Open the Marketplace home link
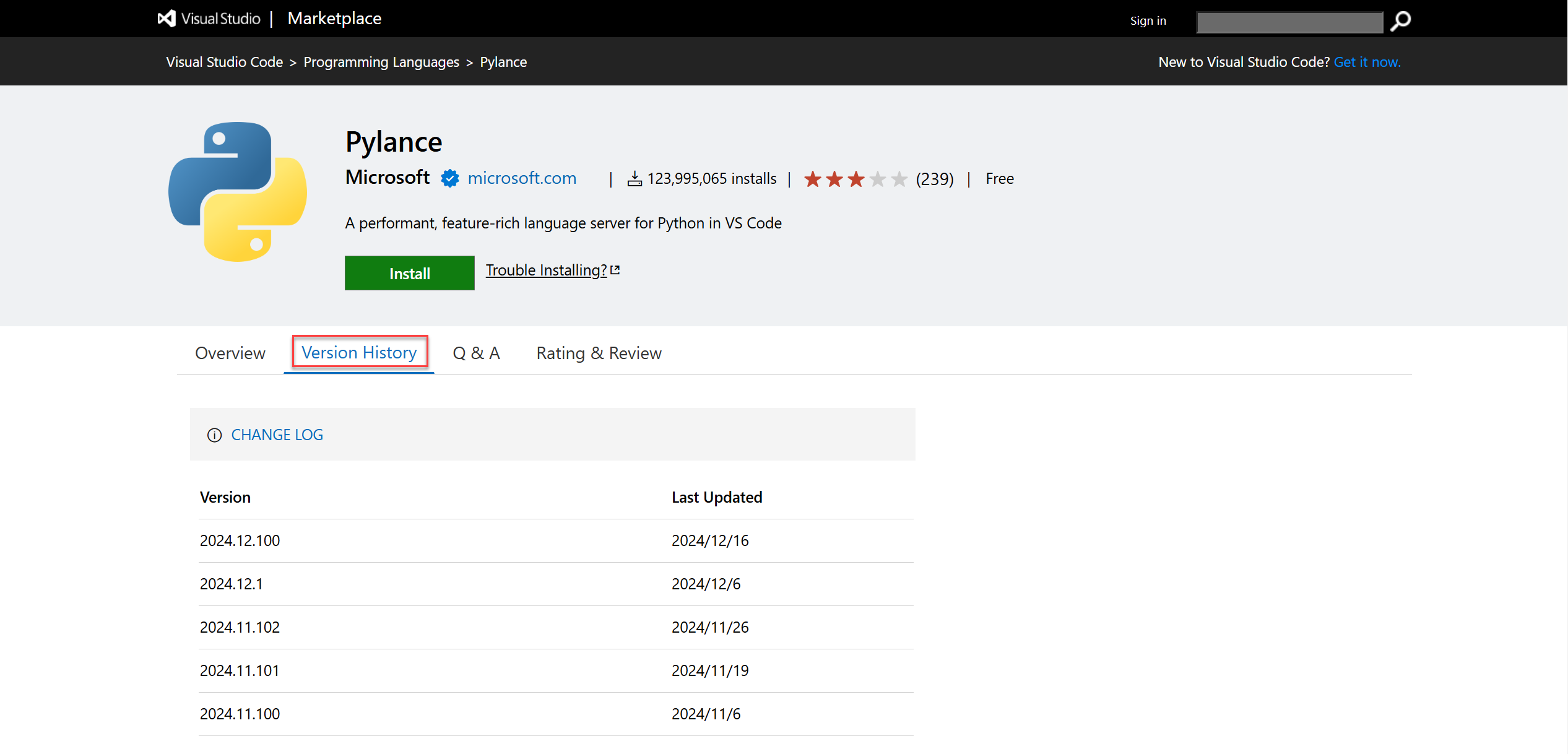 [x=334, y=19]
